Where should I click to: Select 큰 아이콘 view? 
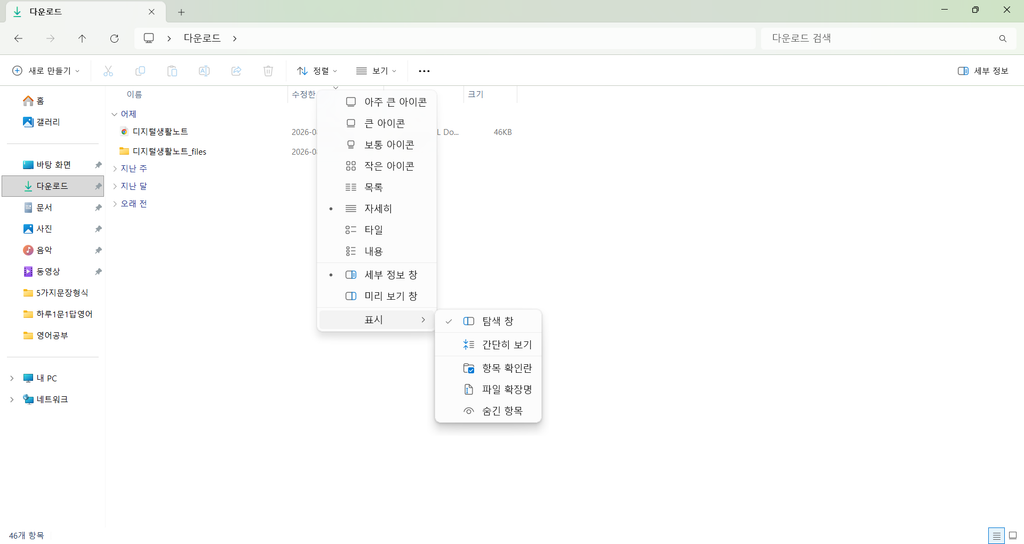pyautogui.click(x=377, y=123)
